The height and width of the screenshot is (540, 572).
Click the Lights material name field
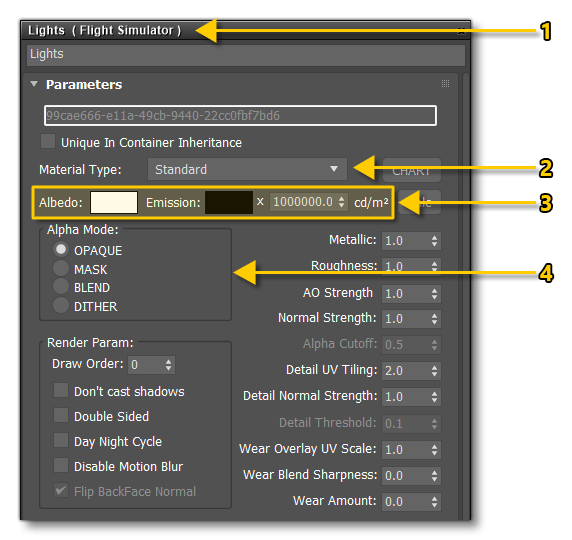(246, 55)
